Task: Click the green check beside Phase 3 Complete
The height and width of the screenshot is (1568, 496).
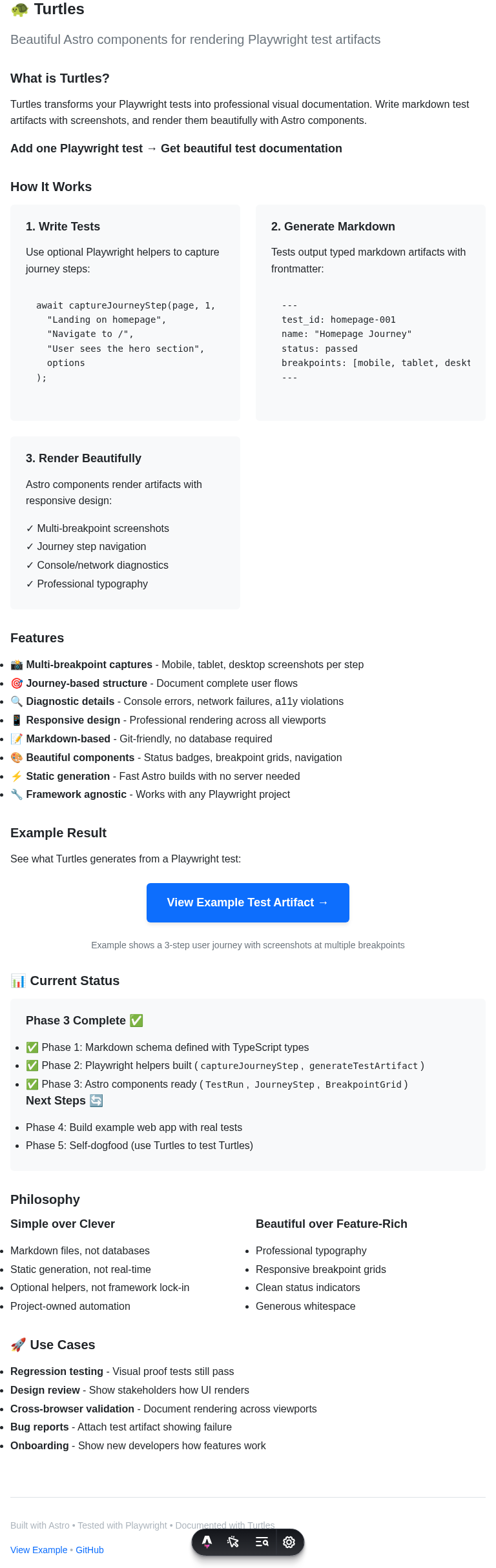Action: pos(136,1021)
